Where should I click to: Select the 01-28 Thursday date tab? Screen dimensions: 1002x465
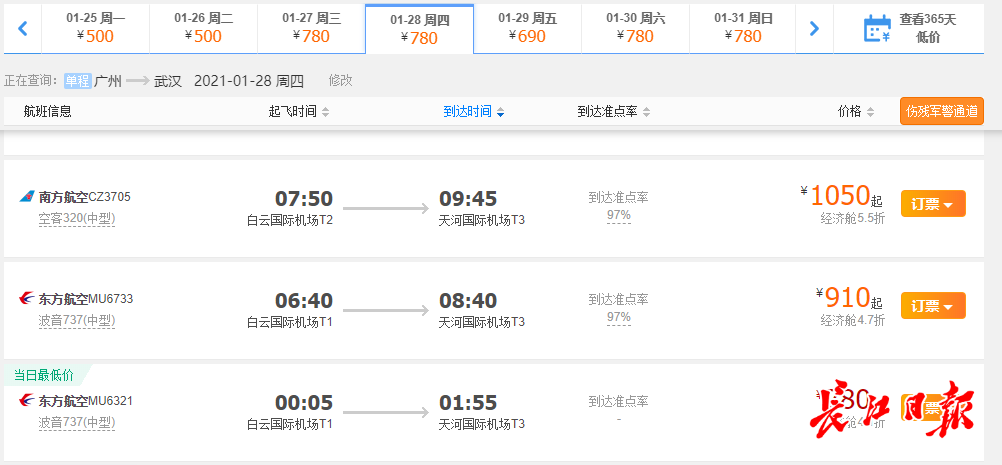pos(420,29)
